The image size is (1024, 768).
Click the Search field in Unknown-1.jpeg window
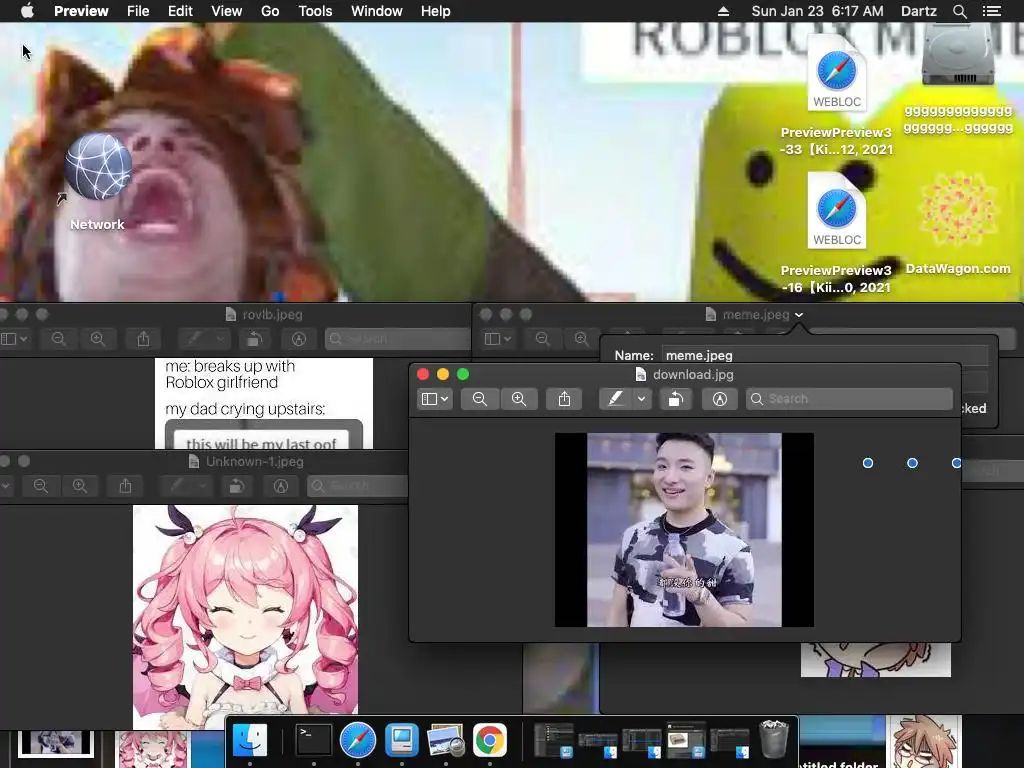(358, 486)
